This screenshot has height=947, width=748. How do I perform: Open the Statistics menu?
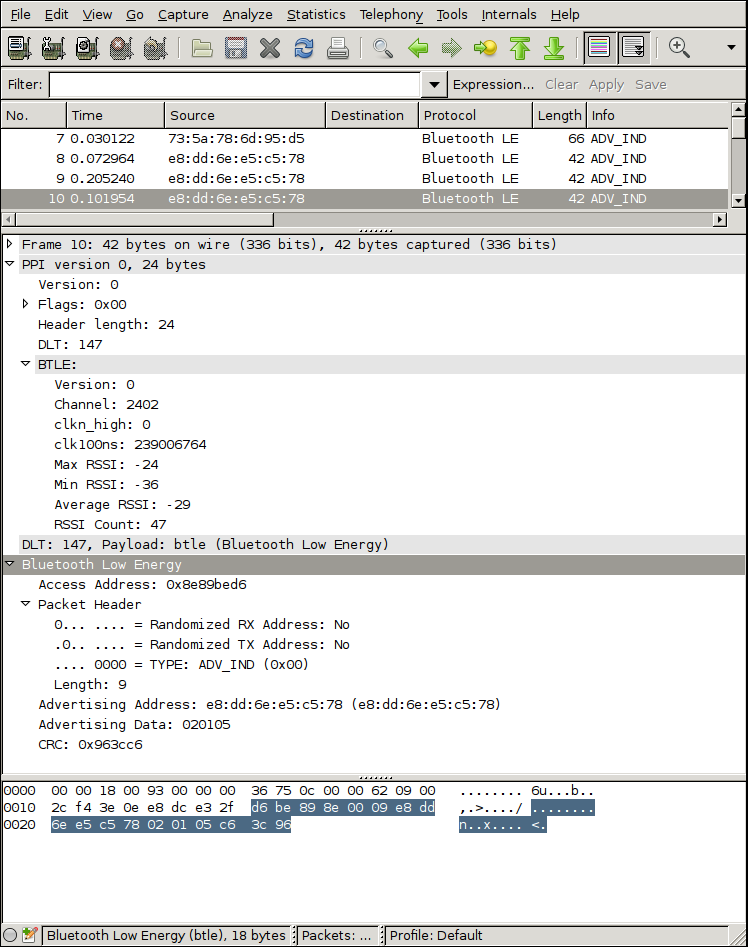click(x=316, y=14)
